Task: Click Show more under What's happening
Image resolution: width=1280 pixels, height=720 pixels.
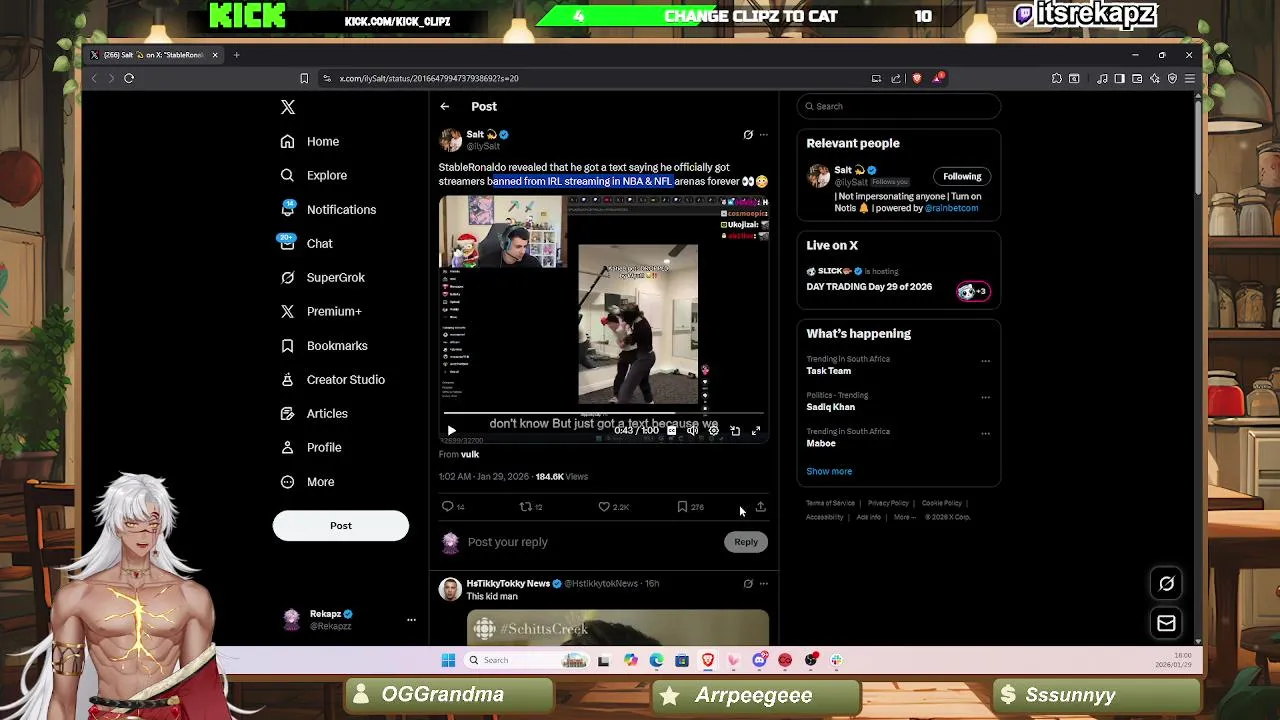Action: [829, 472]
